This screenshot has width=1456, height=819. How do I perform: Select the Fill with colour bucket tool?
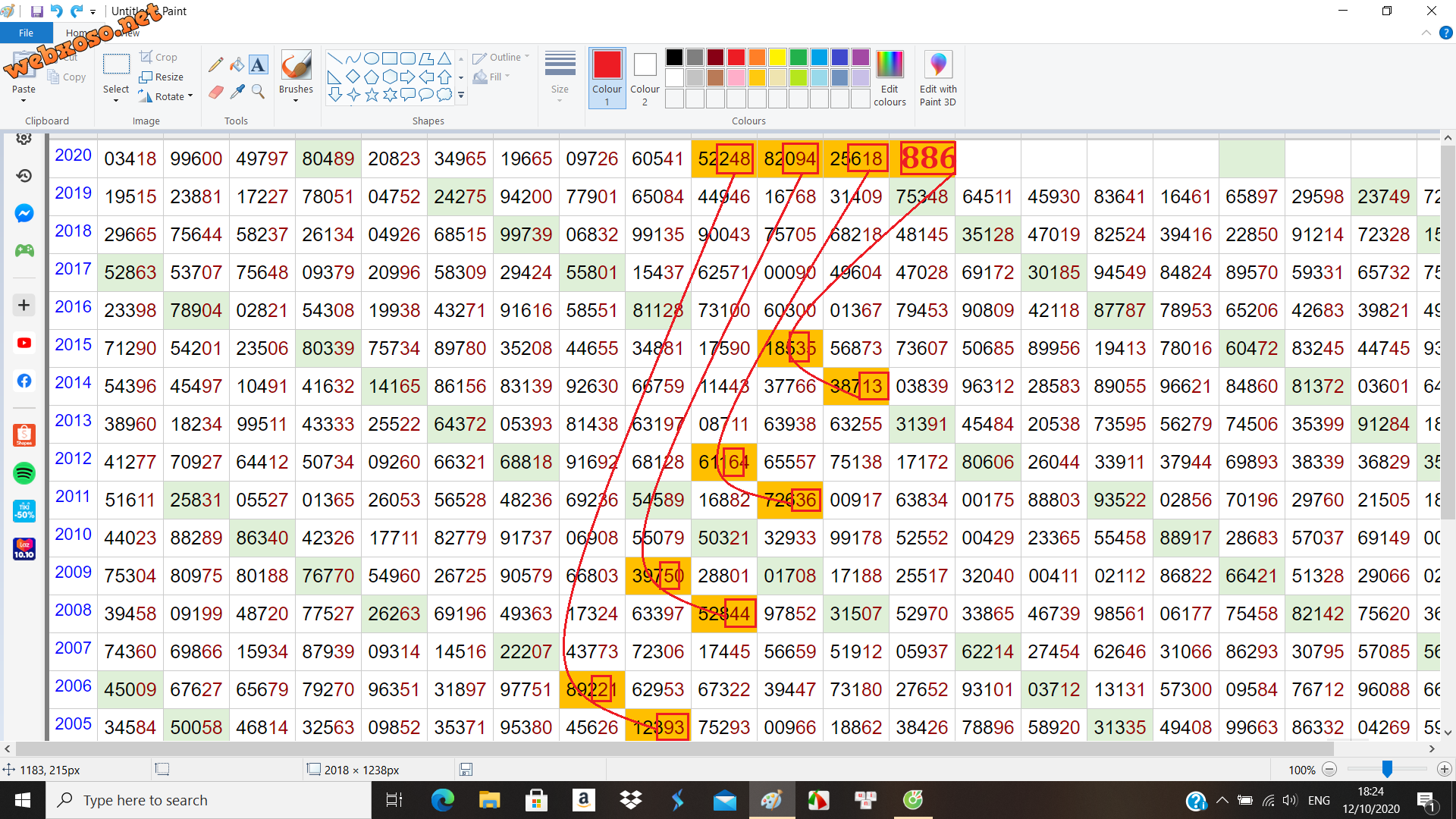coord(237,65)
